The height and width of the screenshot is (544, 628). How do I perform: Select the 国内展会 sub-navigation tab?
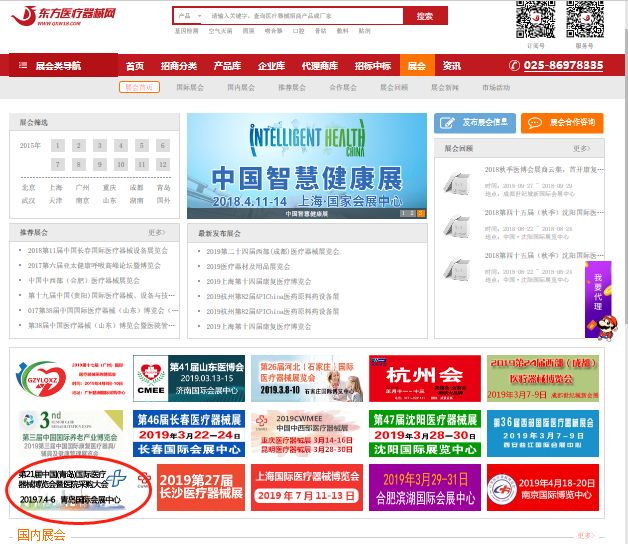241,87
